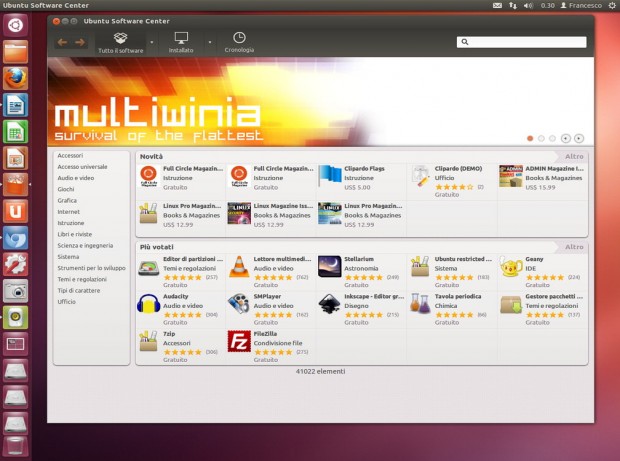
Task: Show the next banner slide
Action: [579, 138]
